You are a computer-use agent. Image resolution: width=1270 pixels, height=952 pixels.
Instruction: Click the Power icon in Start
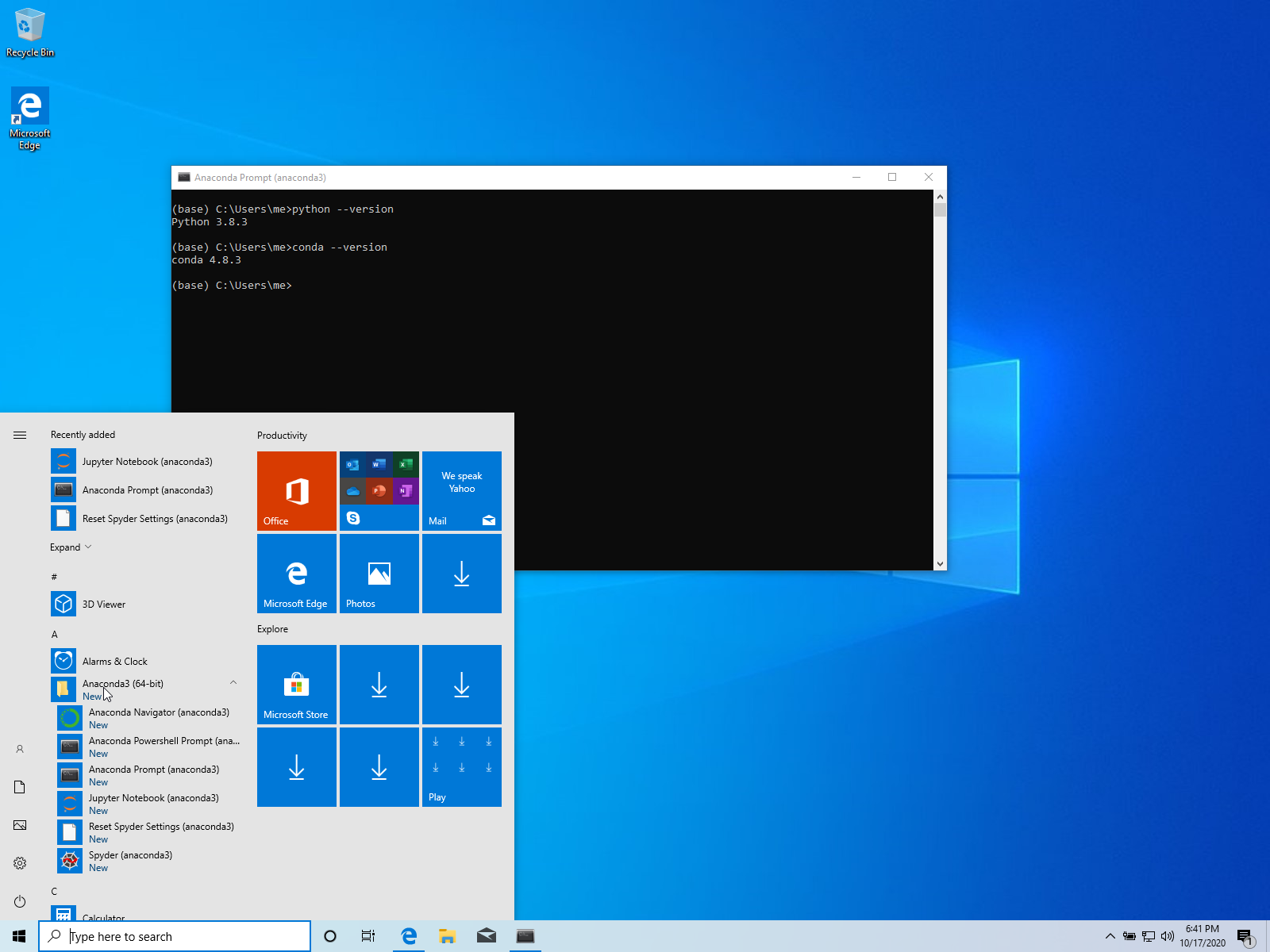tap(20, 901)
